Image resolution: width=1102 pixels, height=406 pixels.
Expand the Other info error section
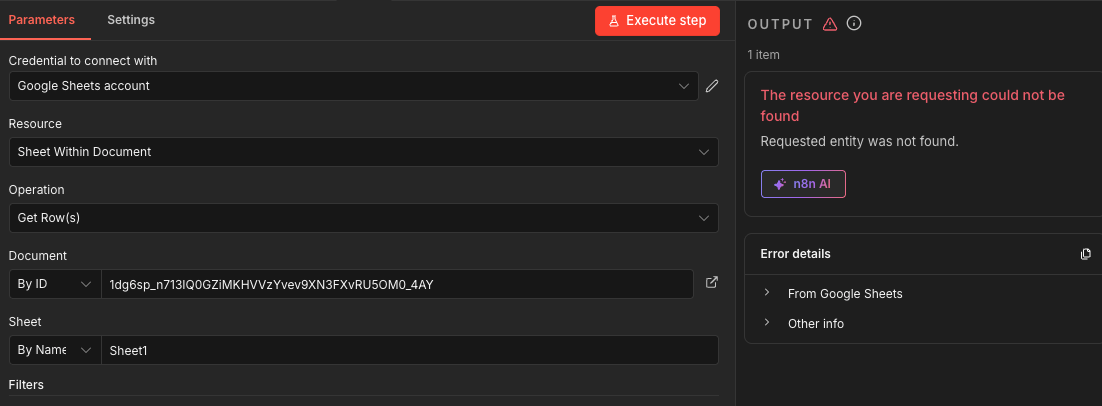tap(815, 324)
